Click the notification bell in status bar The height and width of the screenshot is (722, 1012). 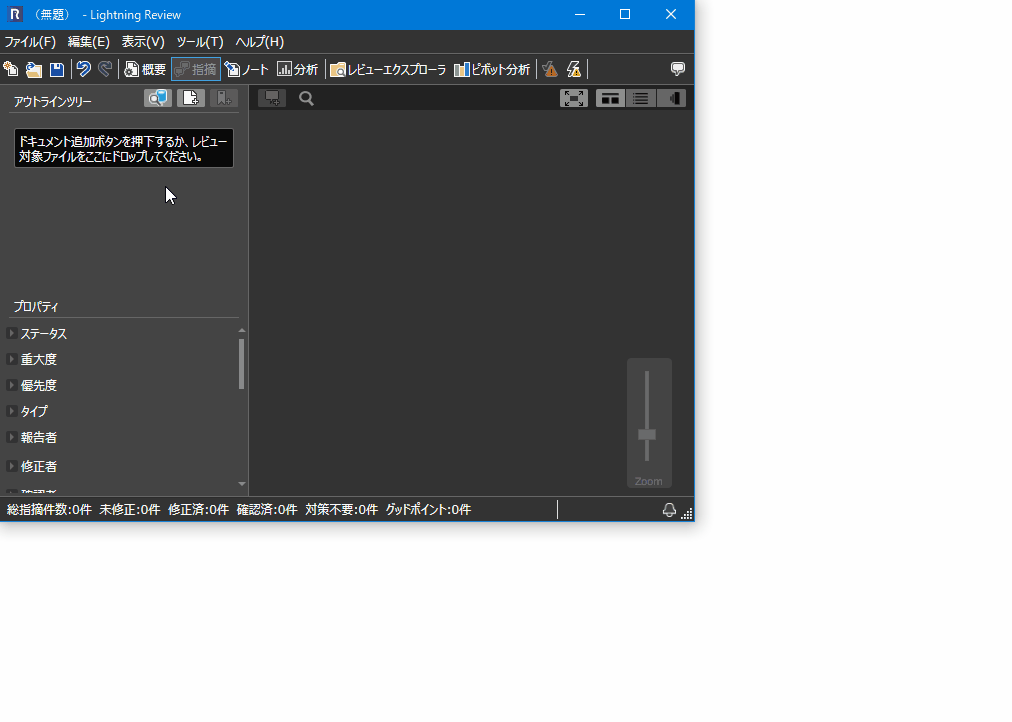click(669, 510)
